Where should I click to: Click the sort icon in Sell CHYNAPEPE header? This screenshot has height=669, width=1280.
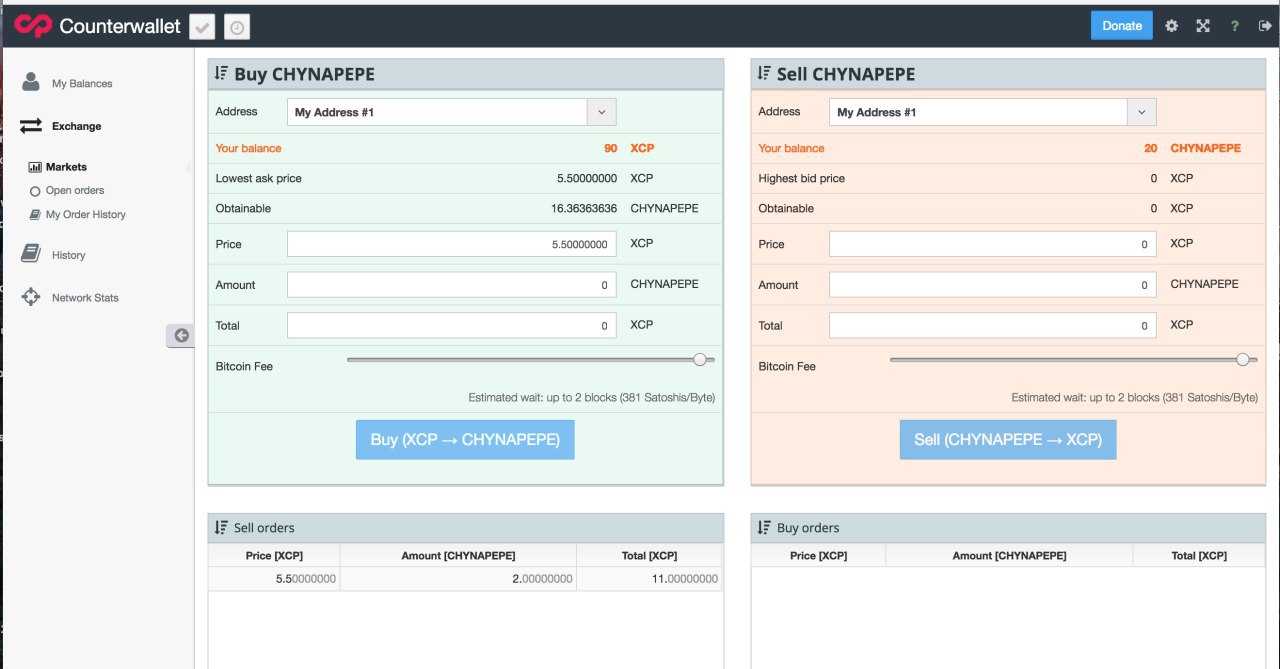tap(765, 73)
